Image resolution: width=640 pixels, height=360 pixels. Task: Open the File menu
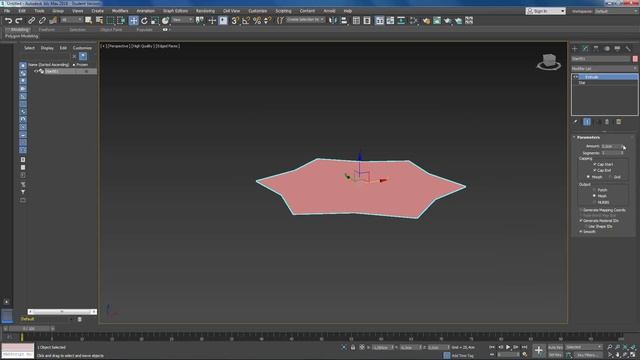click(7, 11)
